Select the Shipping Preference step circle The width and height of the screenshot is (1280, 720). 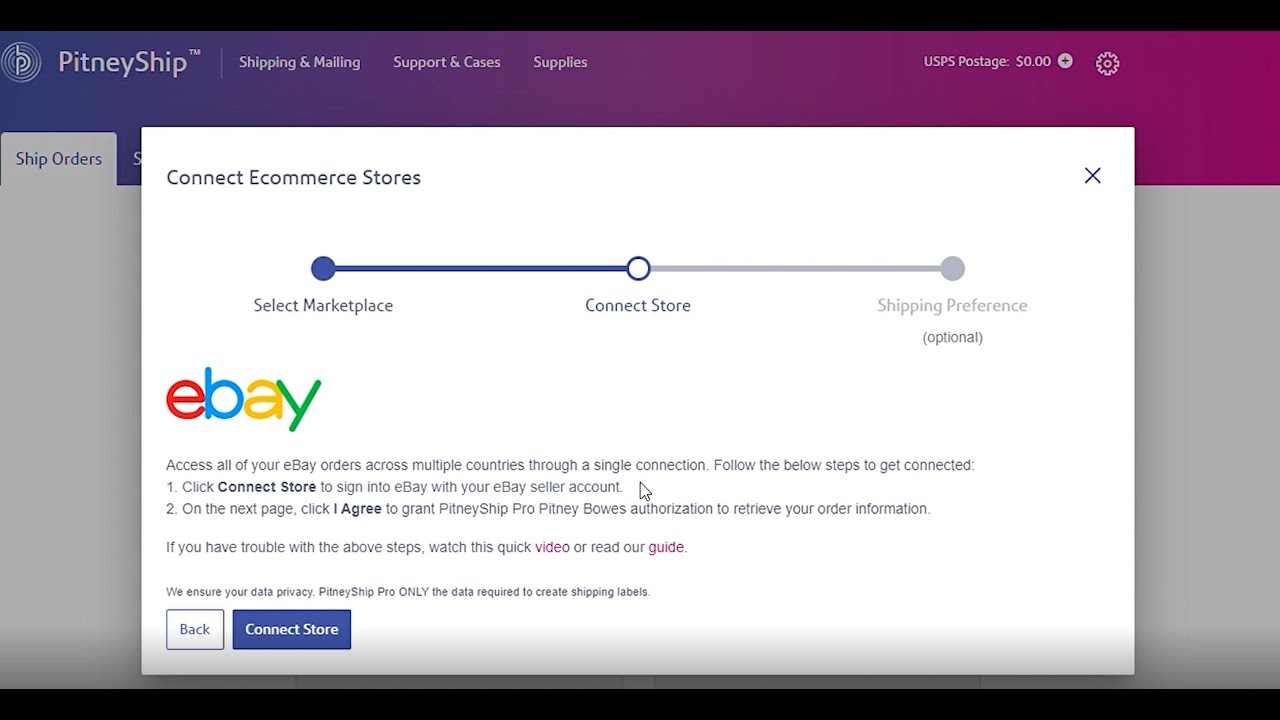click(952, 268)
